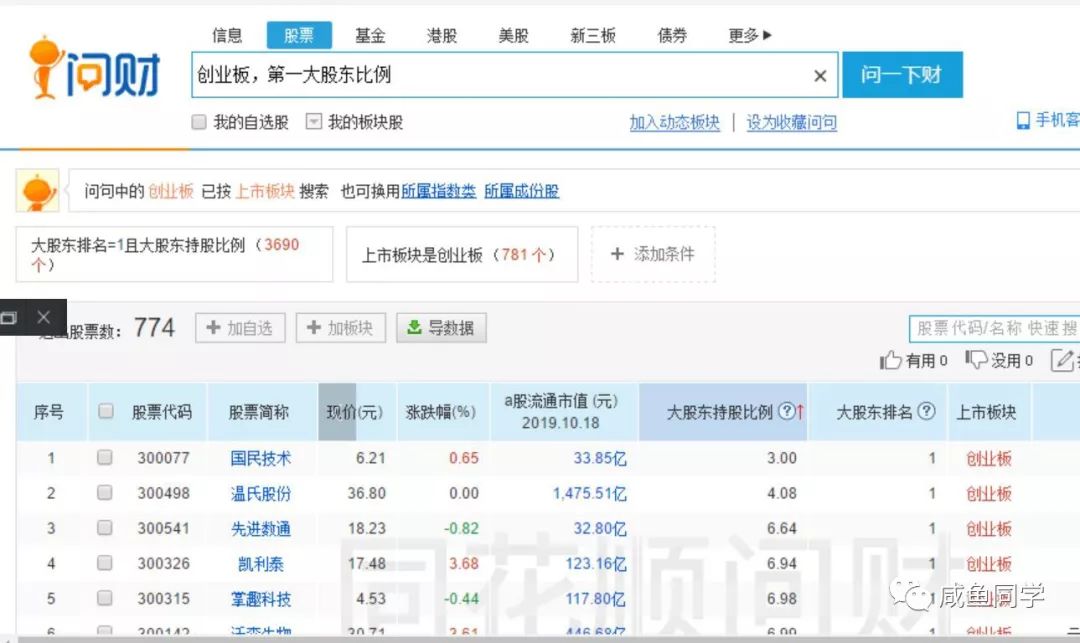The height and width of the screenshot is (643, 1080).
Task: Open the 信息 tab
Action: [x=227, y=35]
